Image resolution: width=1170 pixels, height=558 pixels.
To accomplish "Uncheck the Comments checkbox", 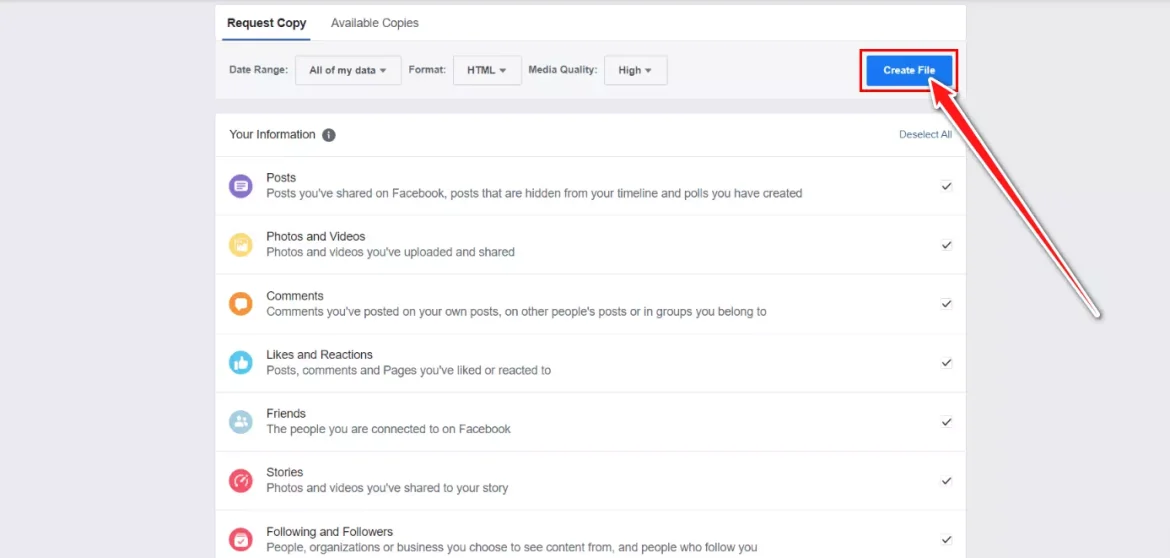I will [x=946, y=304].
